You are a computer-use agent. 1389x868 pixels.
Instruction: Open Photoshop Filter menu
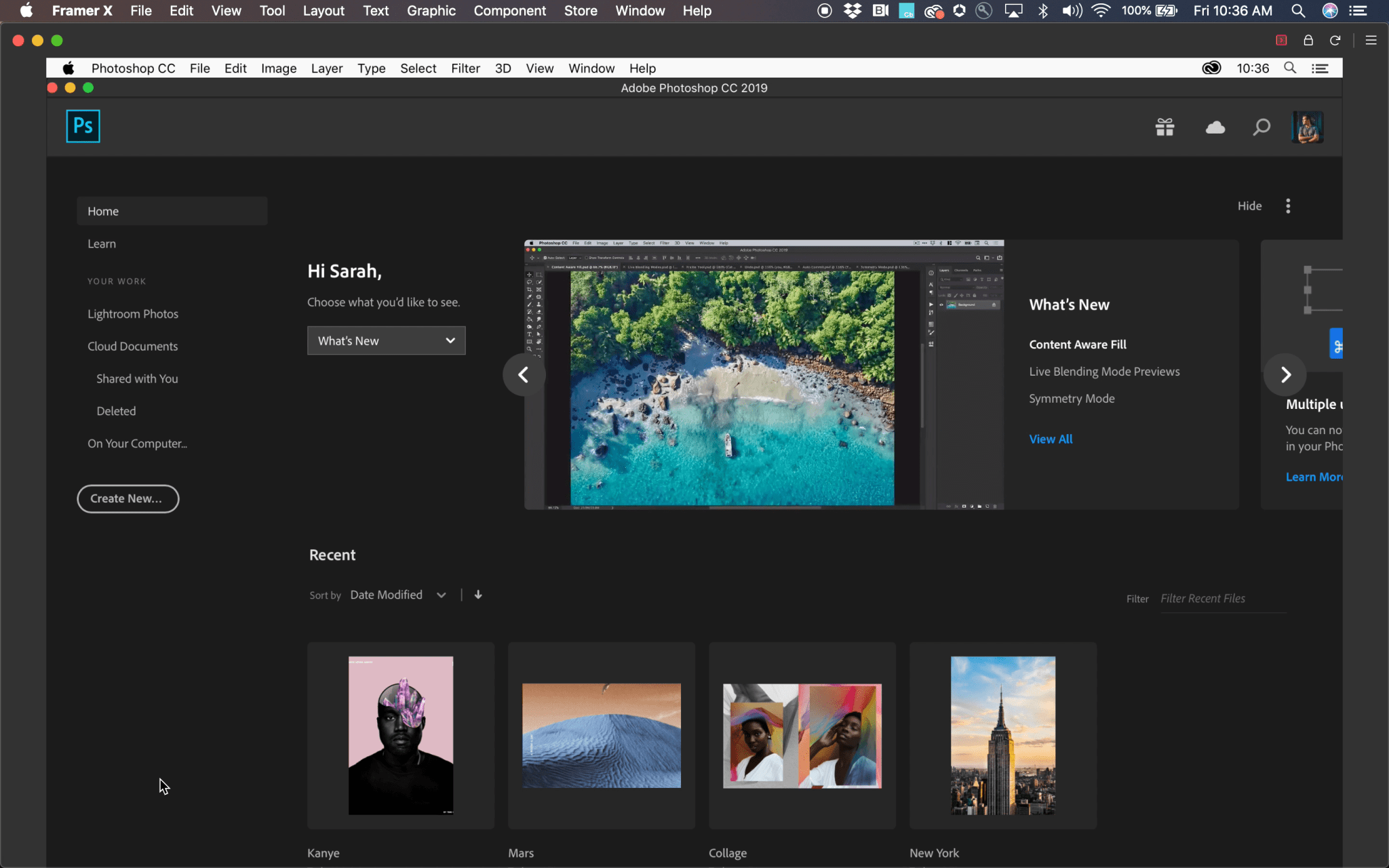(465, 68)
